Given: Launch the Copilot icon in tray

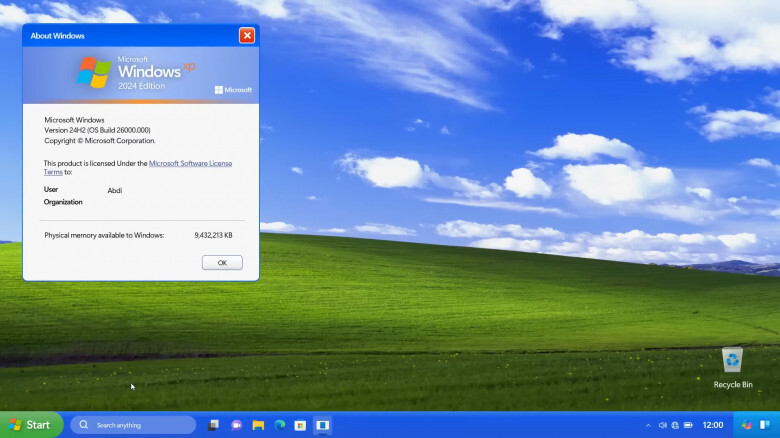Looking at the screenshot, I should 747,425.
